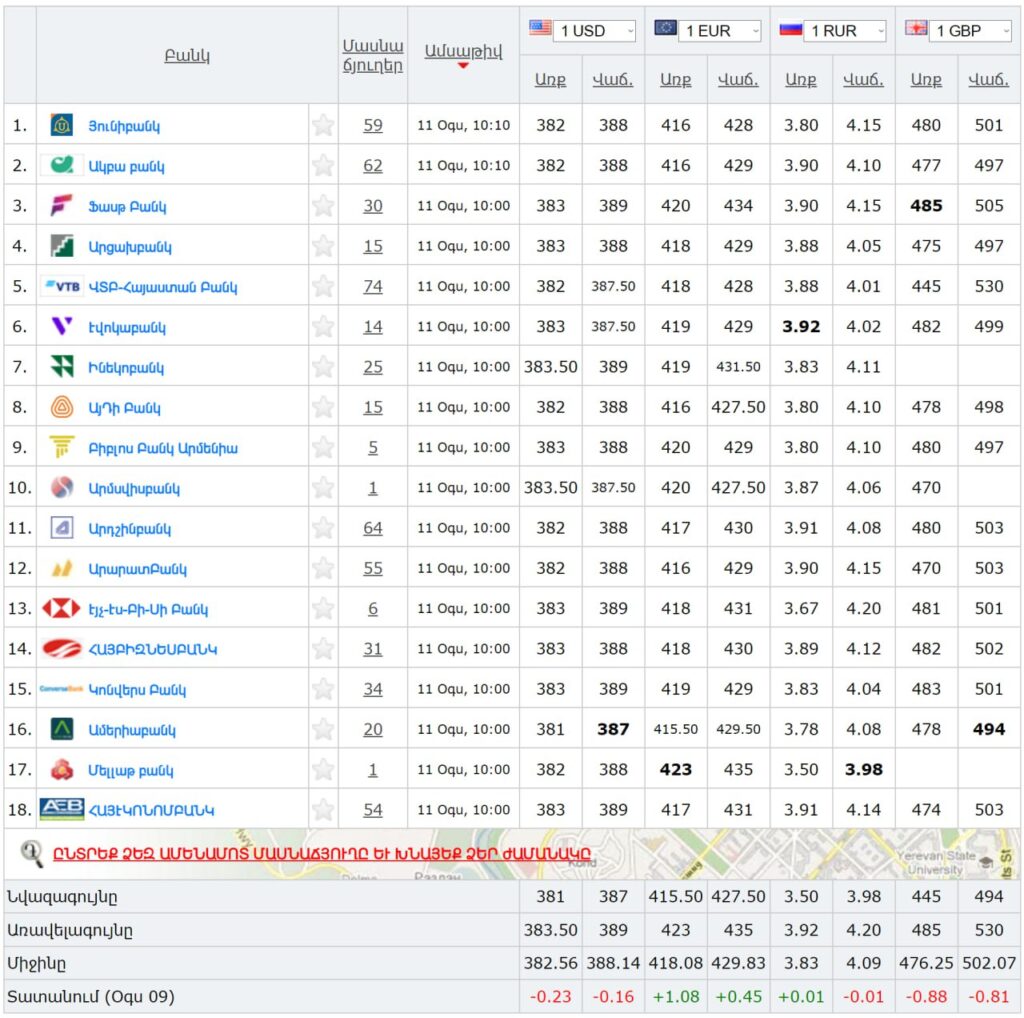1024x1018 pixels.
Task: Sort by the Ամսաթիվ column header
Action: point(463,52)
